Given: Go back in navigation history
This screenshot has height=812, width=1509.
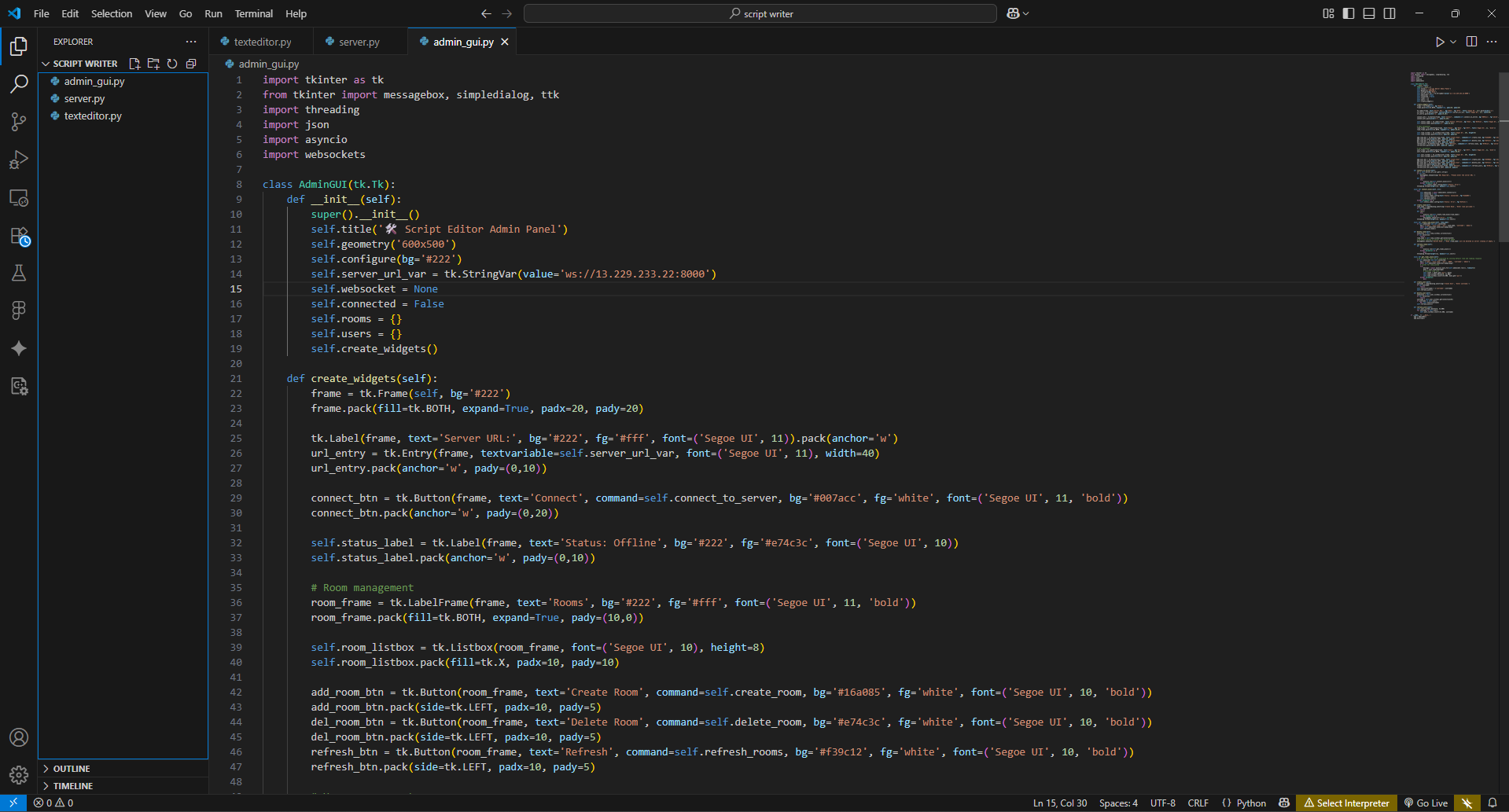Looking at the screenshot, I should 486,13.
